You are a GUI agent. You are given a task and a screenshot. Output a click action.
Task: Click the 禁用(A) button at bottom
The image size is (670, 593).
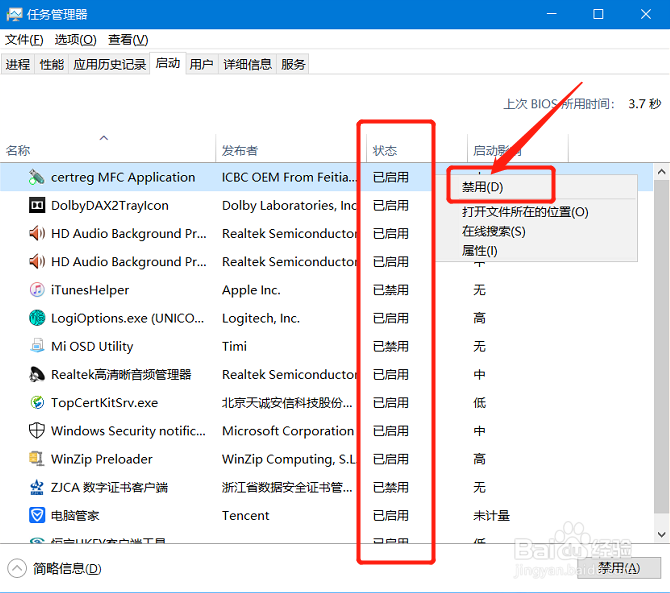(x=619, y=568)
